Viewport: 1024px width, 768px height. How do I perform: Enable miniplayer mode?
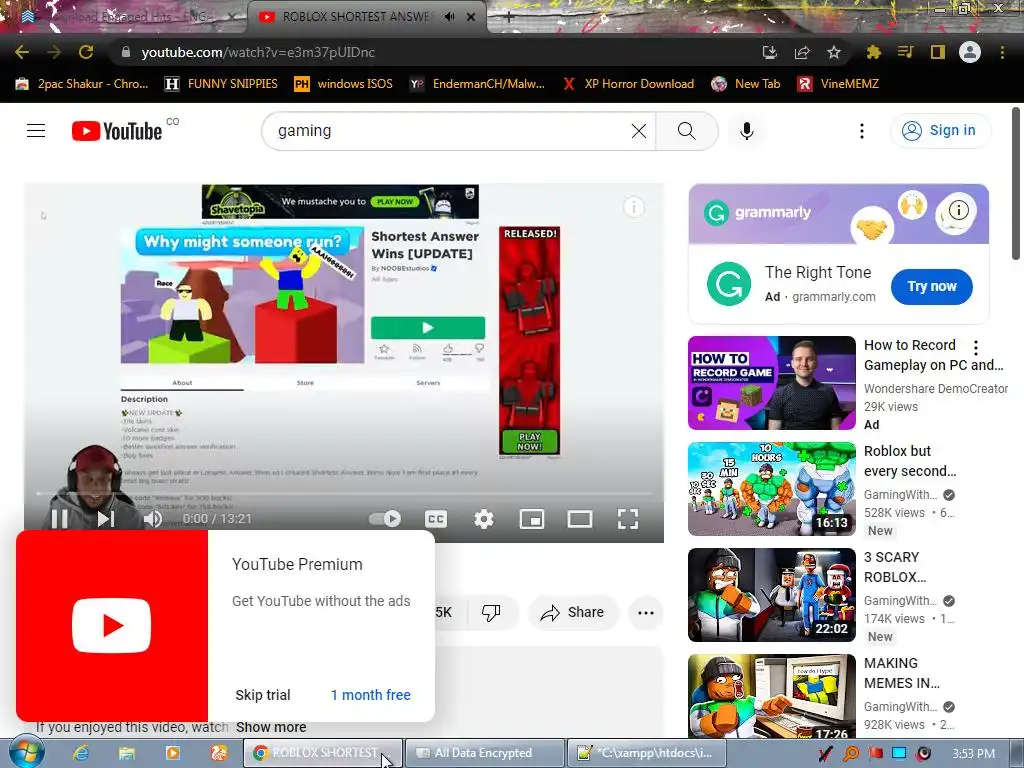[532, 519]
